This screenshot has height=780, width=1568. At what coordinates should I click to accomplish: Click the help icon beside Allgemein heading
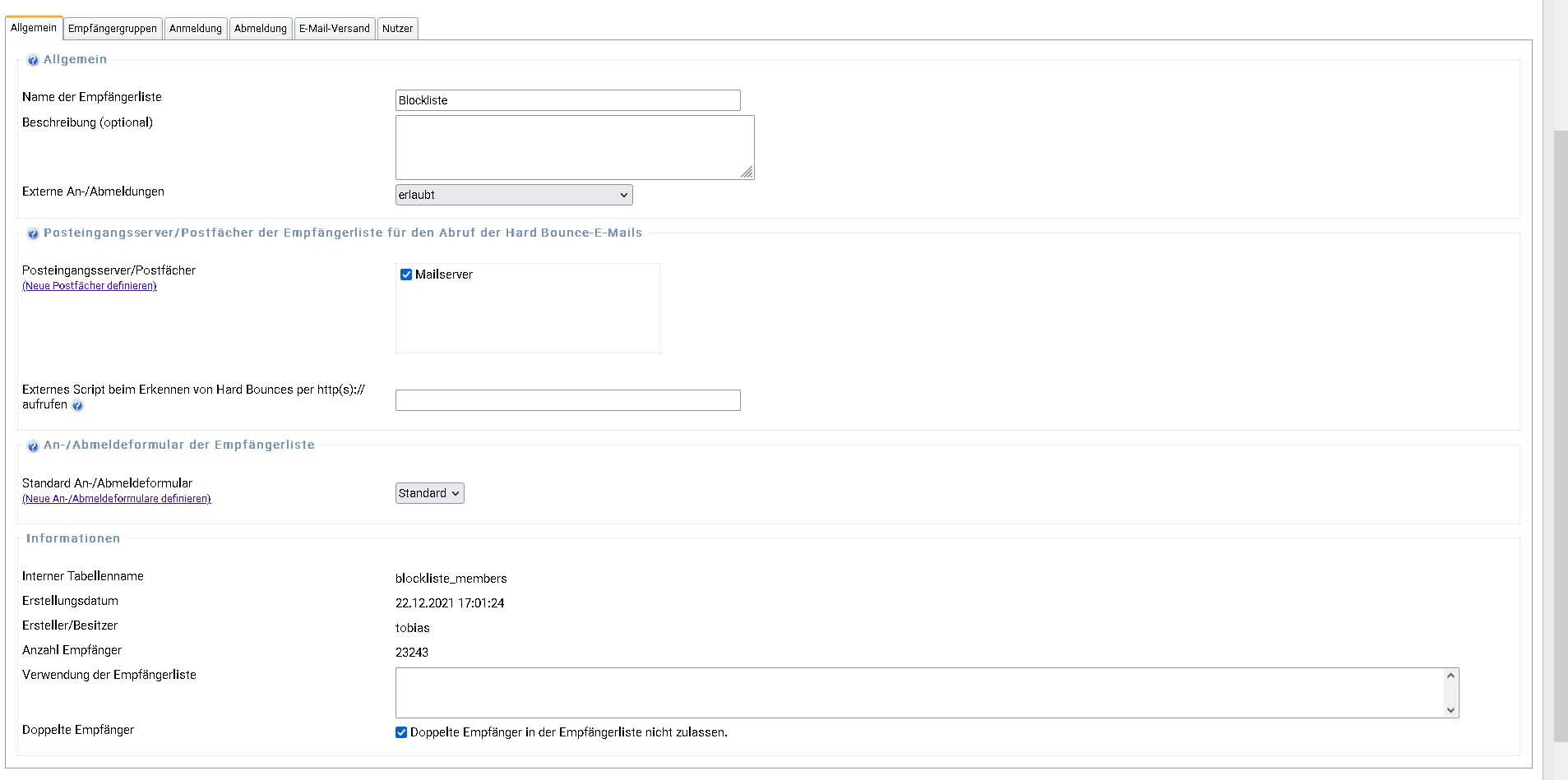point(33,60)
